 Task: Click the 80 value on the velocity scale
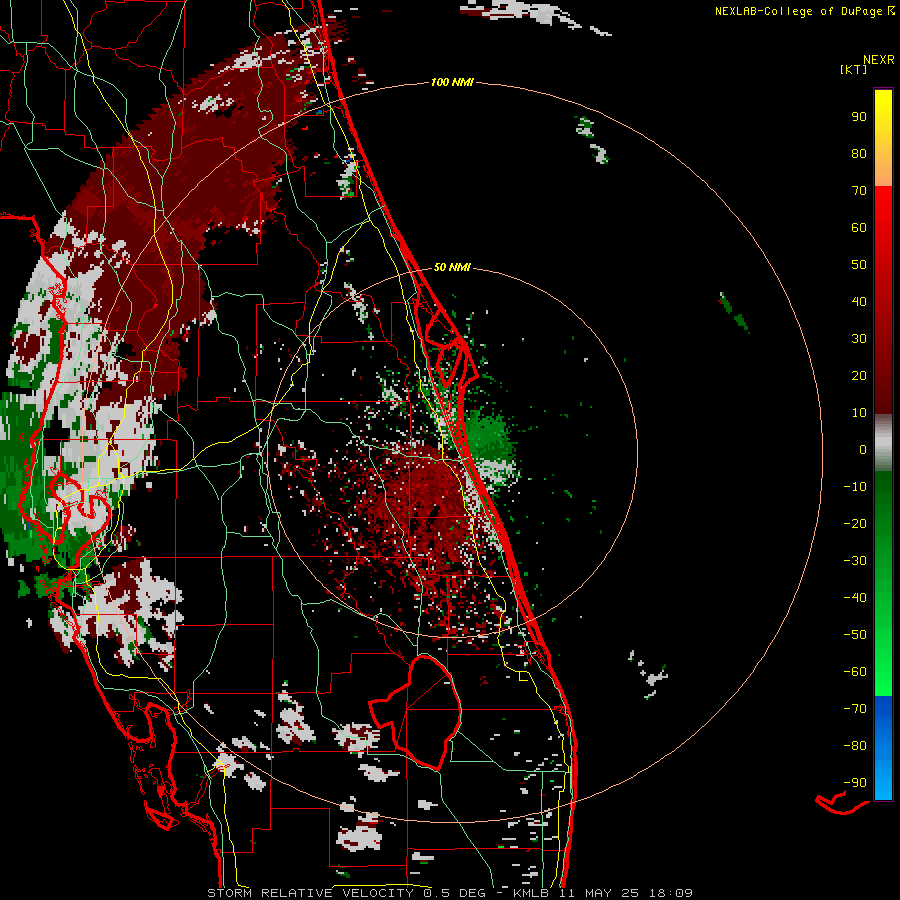click(x=859, y=153)
